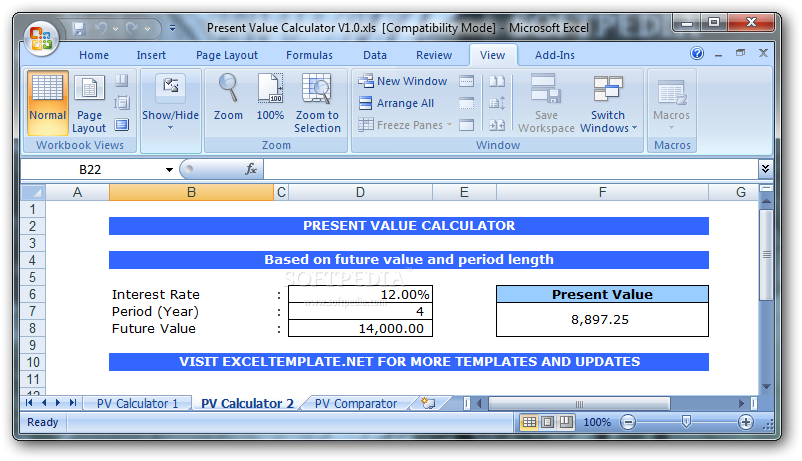
Task: Open the Zoom dialog
Action: (228, 97)
